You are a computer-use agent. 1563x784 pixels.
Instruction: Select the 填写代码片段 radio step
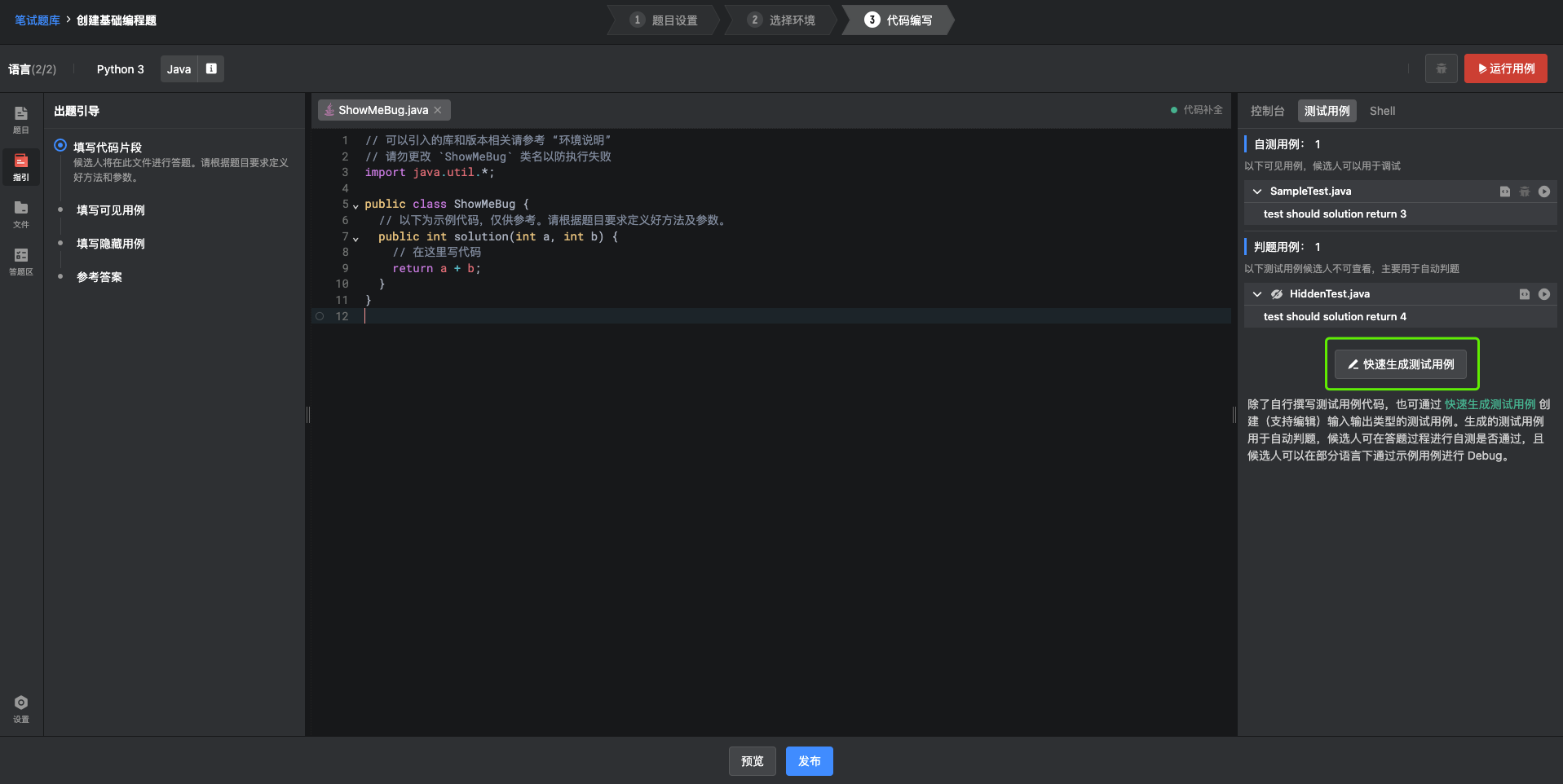click(x=60, y=146)
